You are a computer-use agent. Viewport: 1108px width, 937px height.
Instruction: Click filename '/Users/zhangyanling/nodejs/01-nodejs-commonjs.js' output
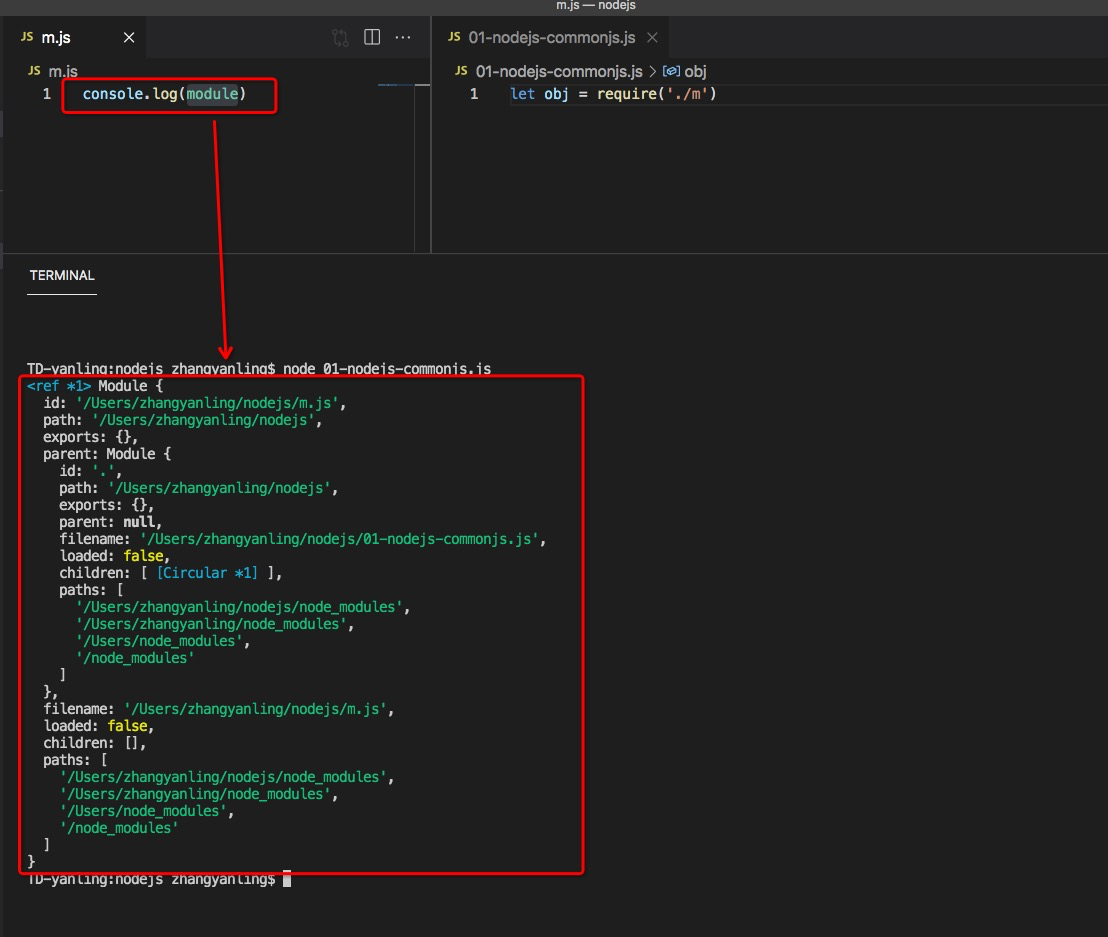click(x=302, y=539)
